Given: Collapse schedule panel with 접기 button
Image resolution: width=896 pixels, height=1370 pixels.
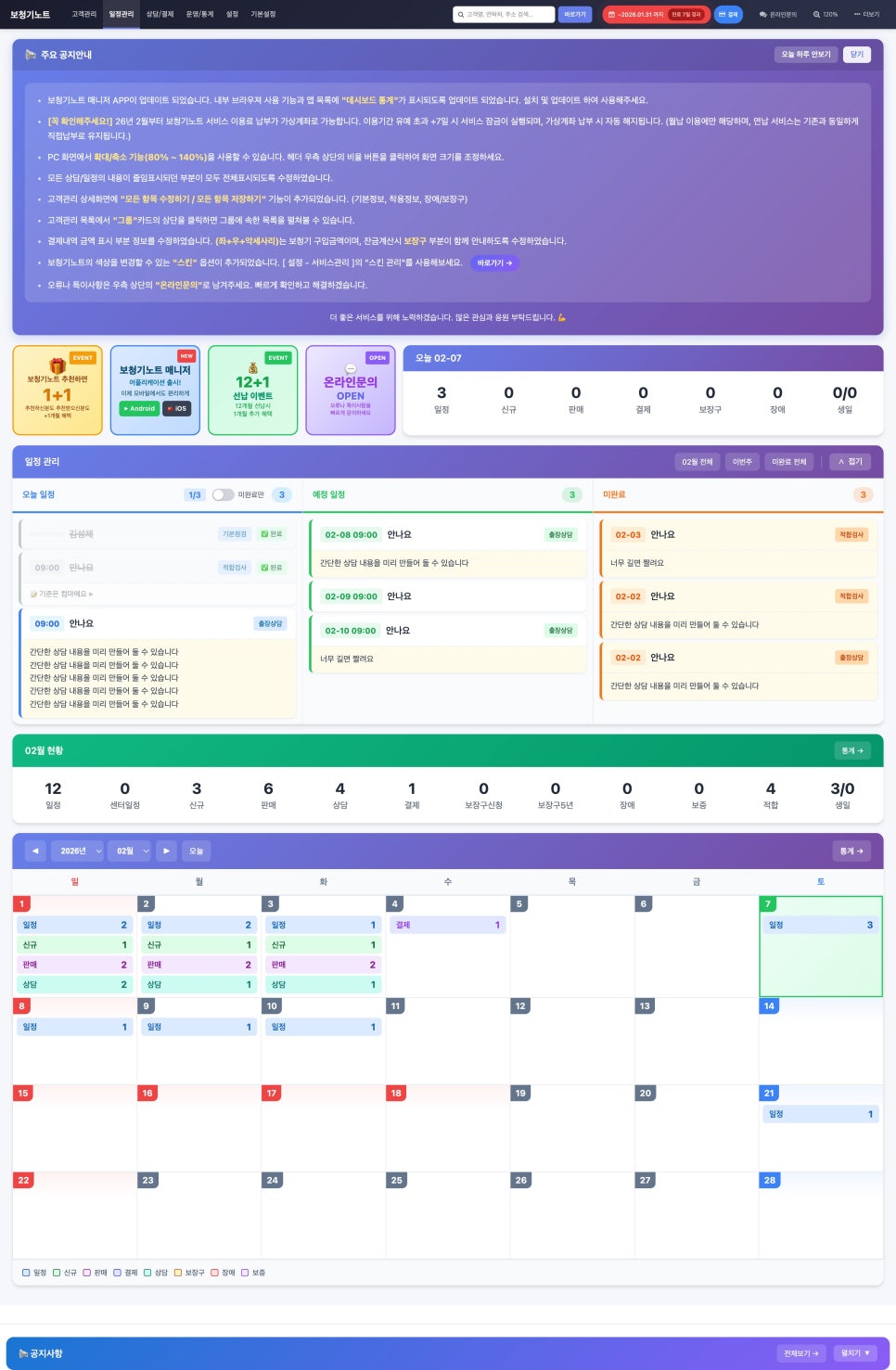Looking at the screenshot, I should click(x=850, y=462).
